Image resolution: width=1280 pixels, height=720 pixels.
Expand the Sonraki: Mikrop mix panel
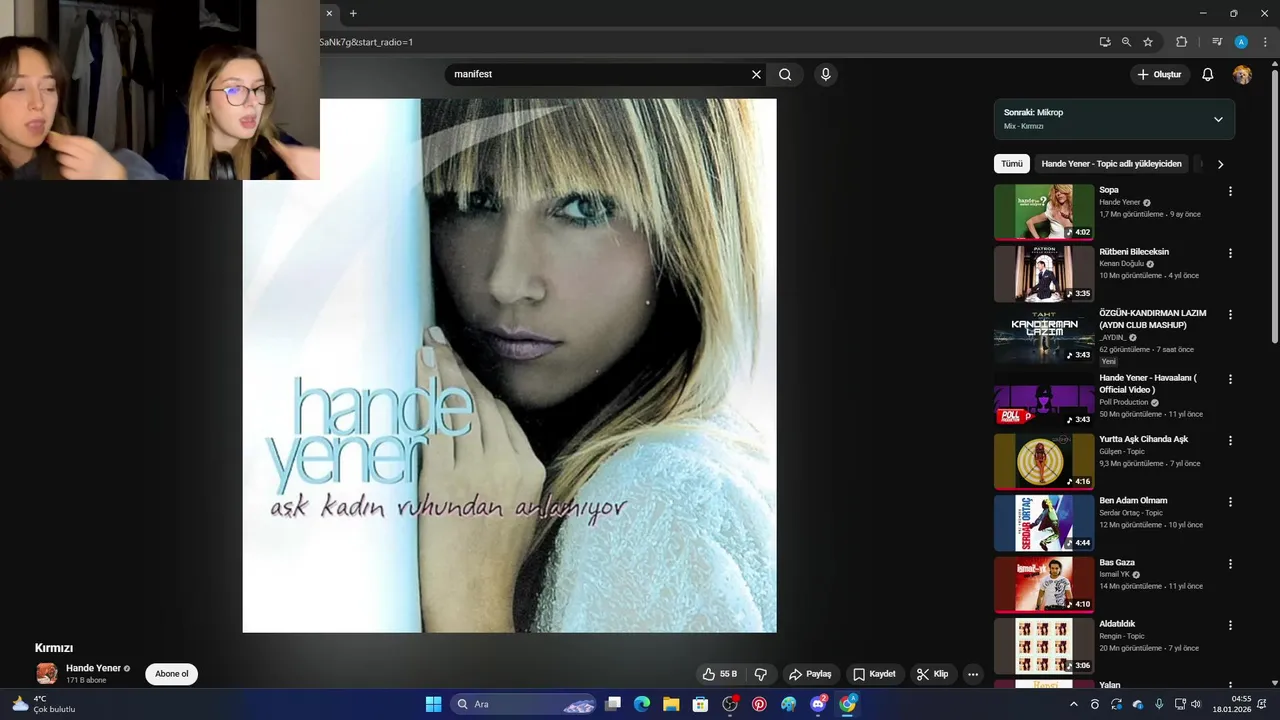[x=1218, y=119]
